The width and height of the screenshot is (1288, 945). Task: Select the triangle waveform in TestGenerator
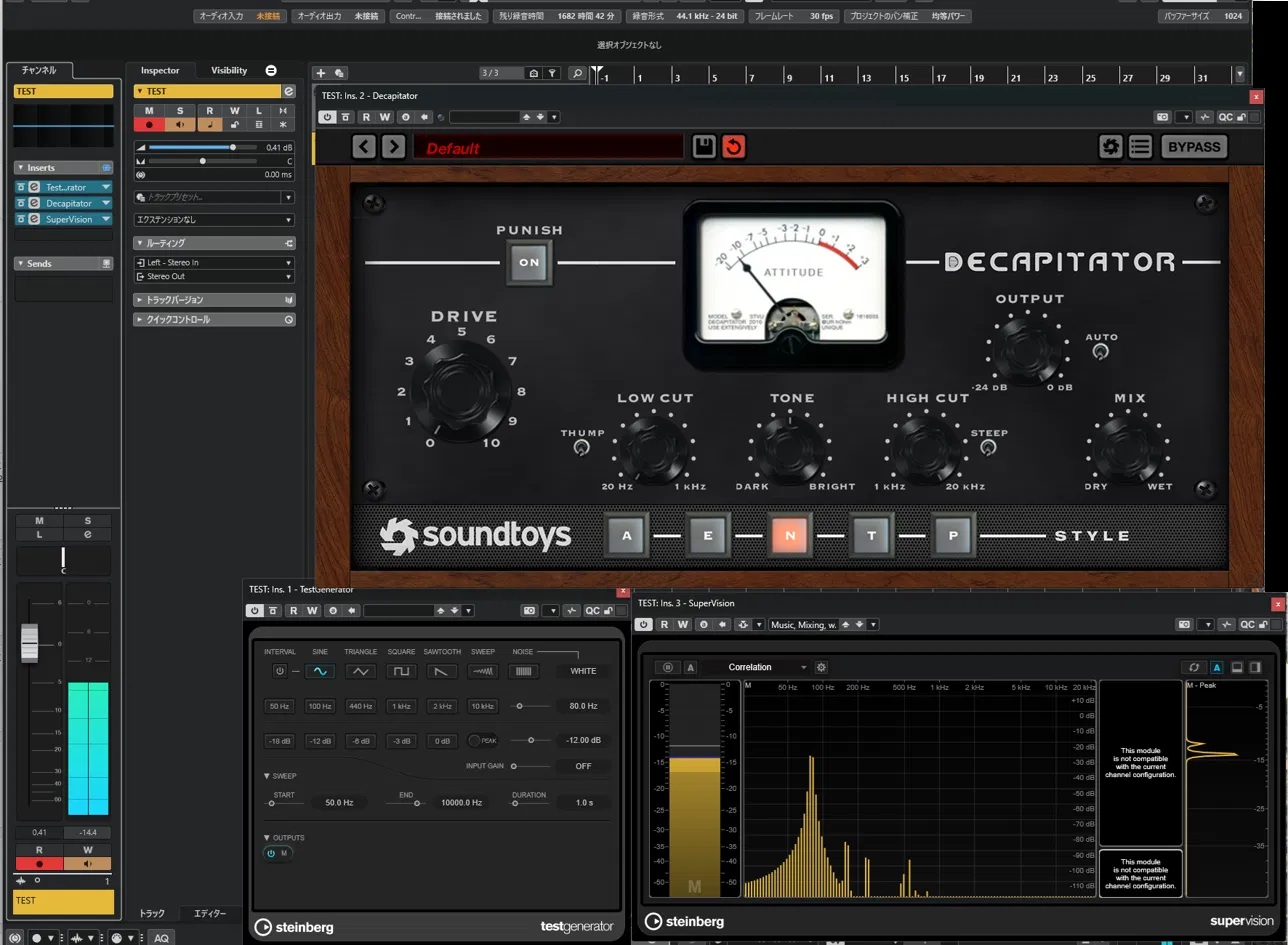coord(360,671)
